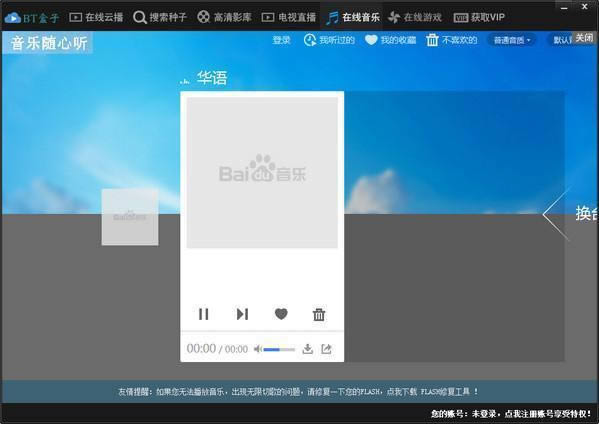Minimize the BT盒子 window
The image size is (599, 424).
click(x=565, y=7)
